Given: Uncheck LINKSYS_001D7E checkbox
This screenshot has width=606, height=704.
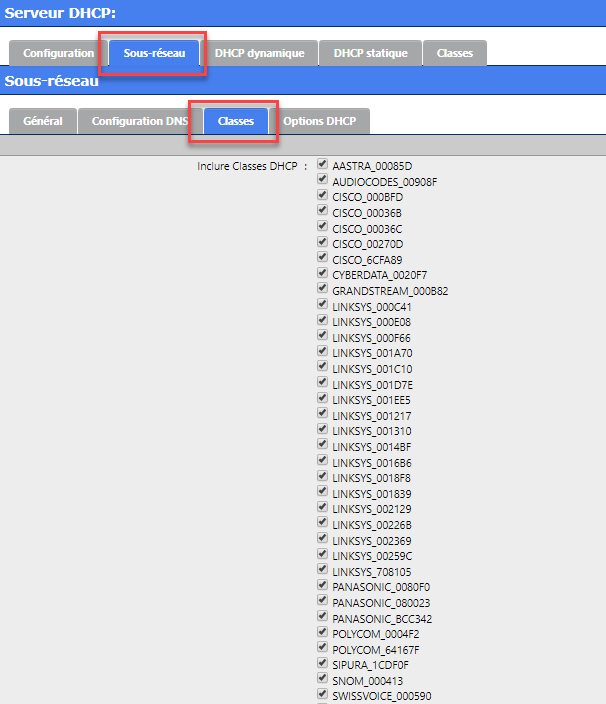Looking at the screenshot, I should pyautogui.click(x=322, y=382).
